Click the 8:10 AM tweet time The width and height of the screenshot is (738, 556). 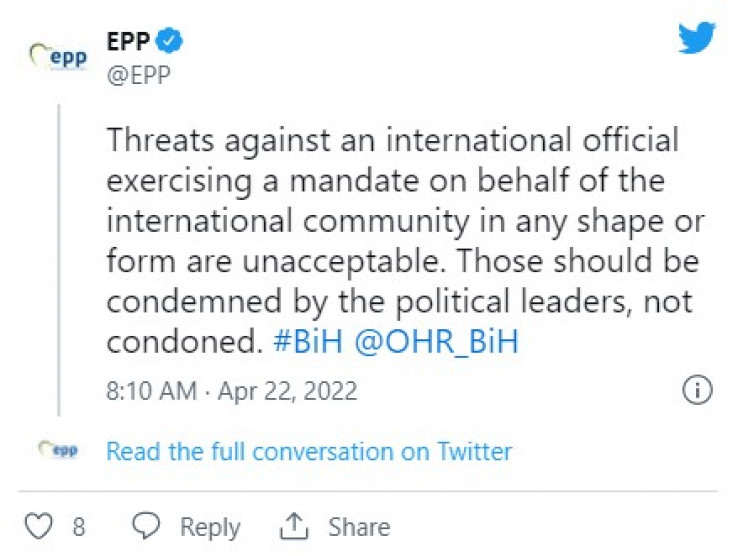(x=151, y=390)
